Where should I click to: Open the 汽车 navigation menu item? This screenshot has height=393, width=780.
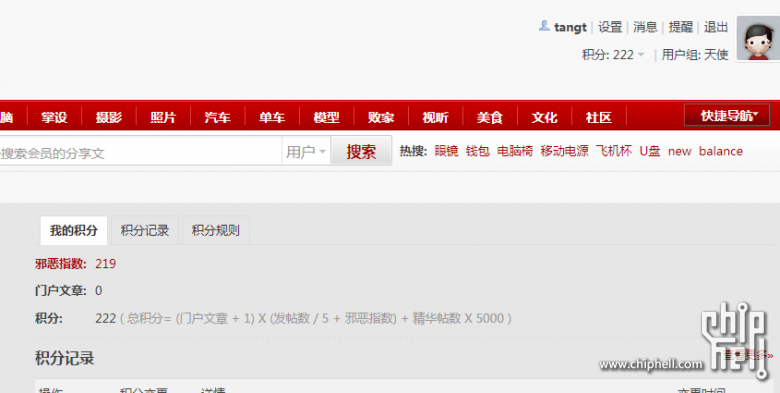217,117
